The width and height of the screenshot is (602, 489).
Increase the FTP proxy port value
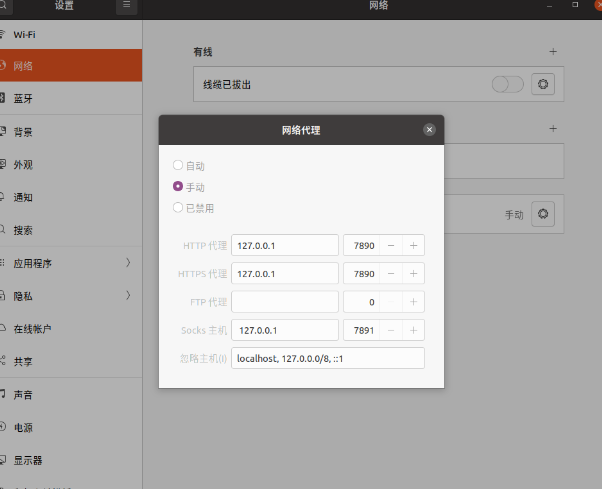(413, 301)
